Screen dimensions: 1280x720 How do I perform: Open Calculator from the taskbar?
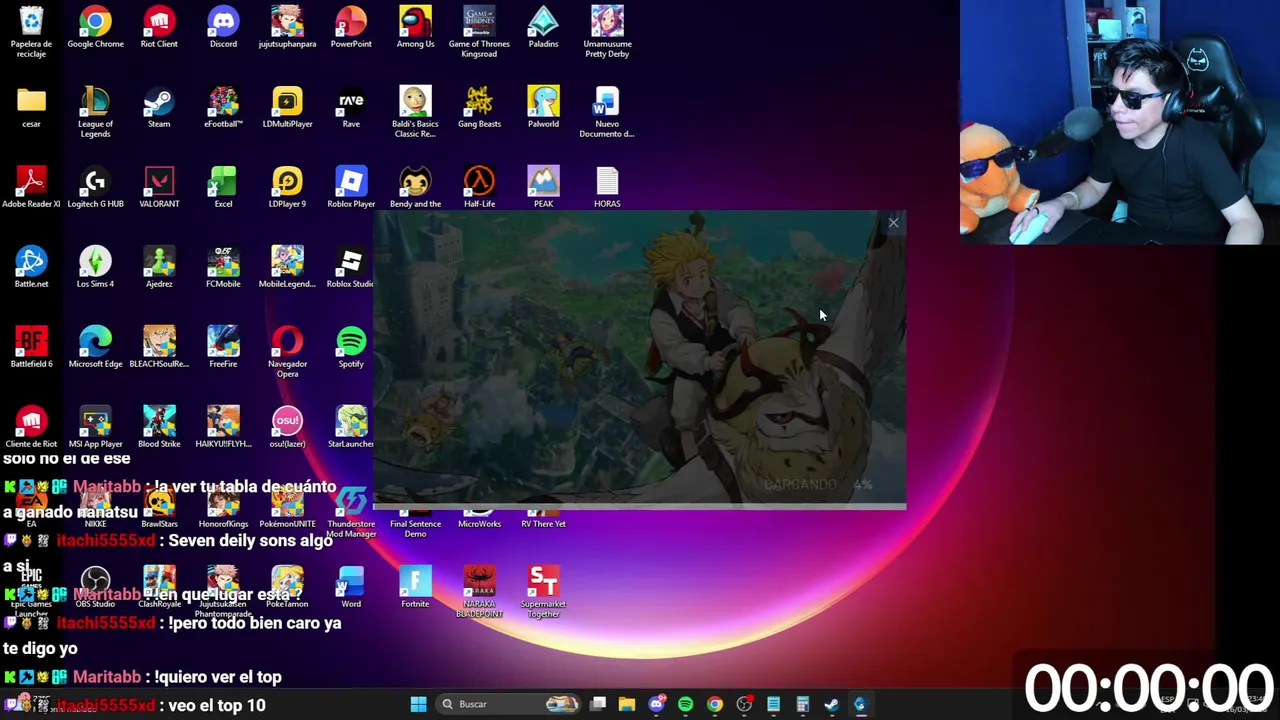point(802,704)
